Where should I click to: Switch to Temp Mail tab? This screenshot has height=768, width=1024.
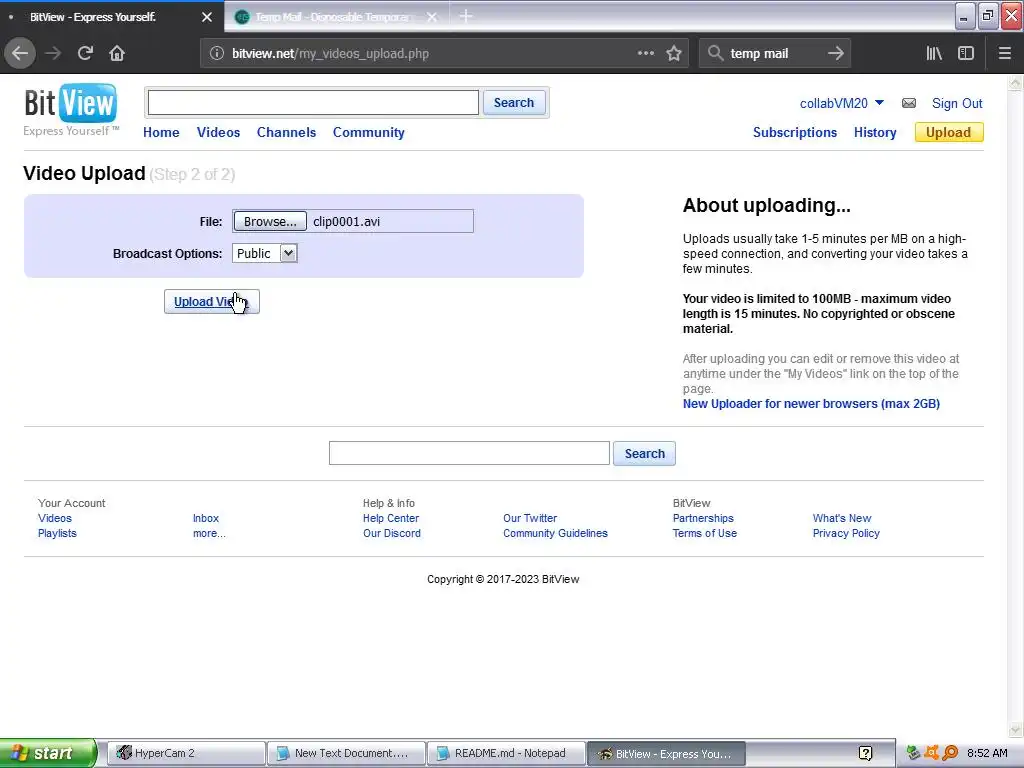(336, 17)
